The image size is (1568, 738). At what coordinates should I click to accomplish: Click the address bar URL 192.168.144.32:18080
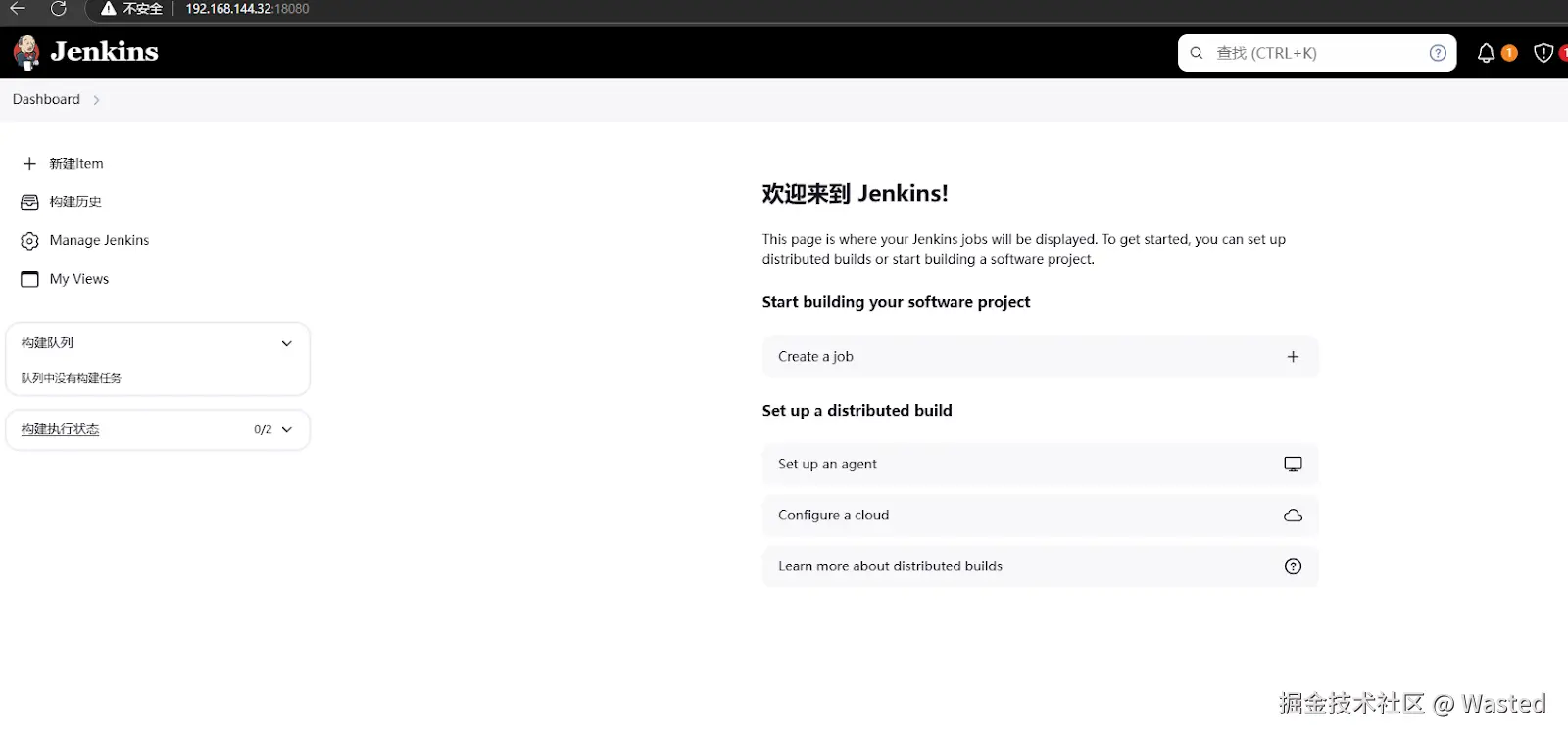tap(247, 9)
